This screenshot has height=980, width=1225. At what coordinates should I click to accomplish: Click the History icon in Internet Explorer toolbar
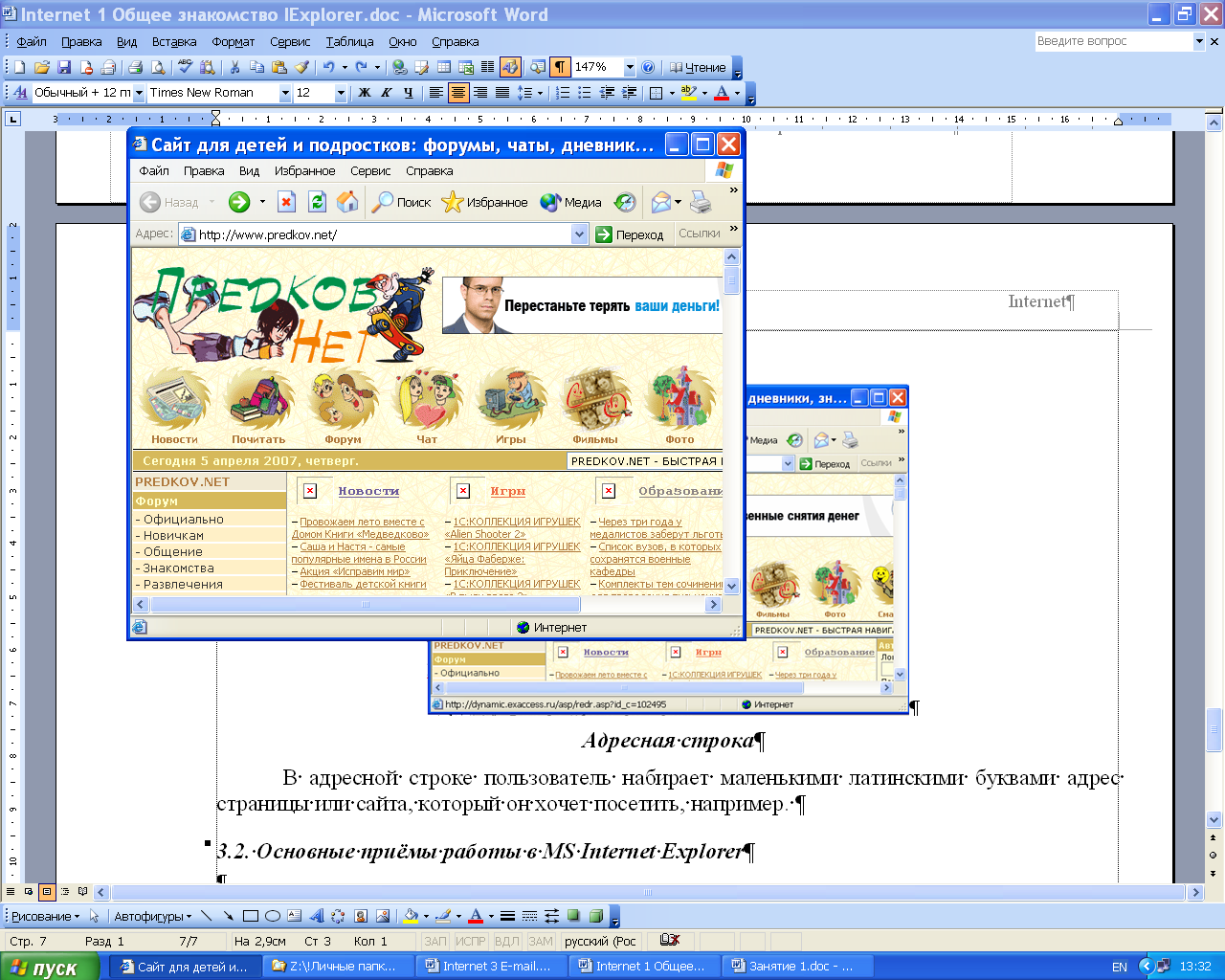625,202
